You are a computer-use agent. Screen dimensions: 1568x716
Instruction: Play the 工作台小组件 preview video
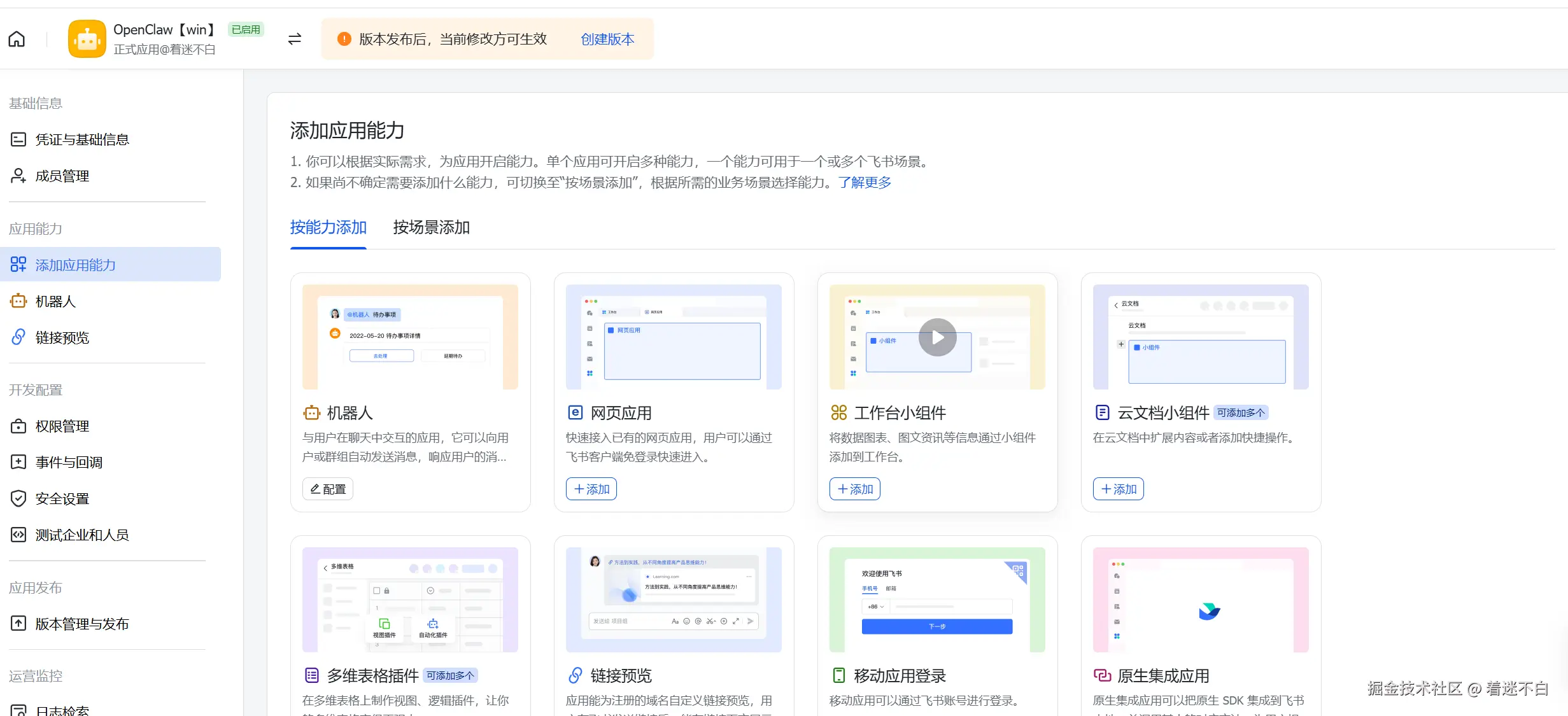[937, 337]
